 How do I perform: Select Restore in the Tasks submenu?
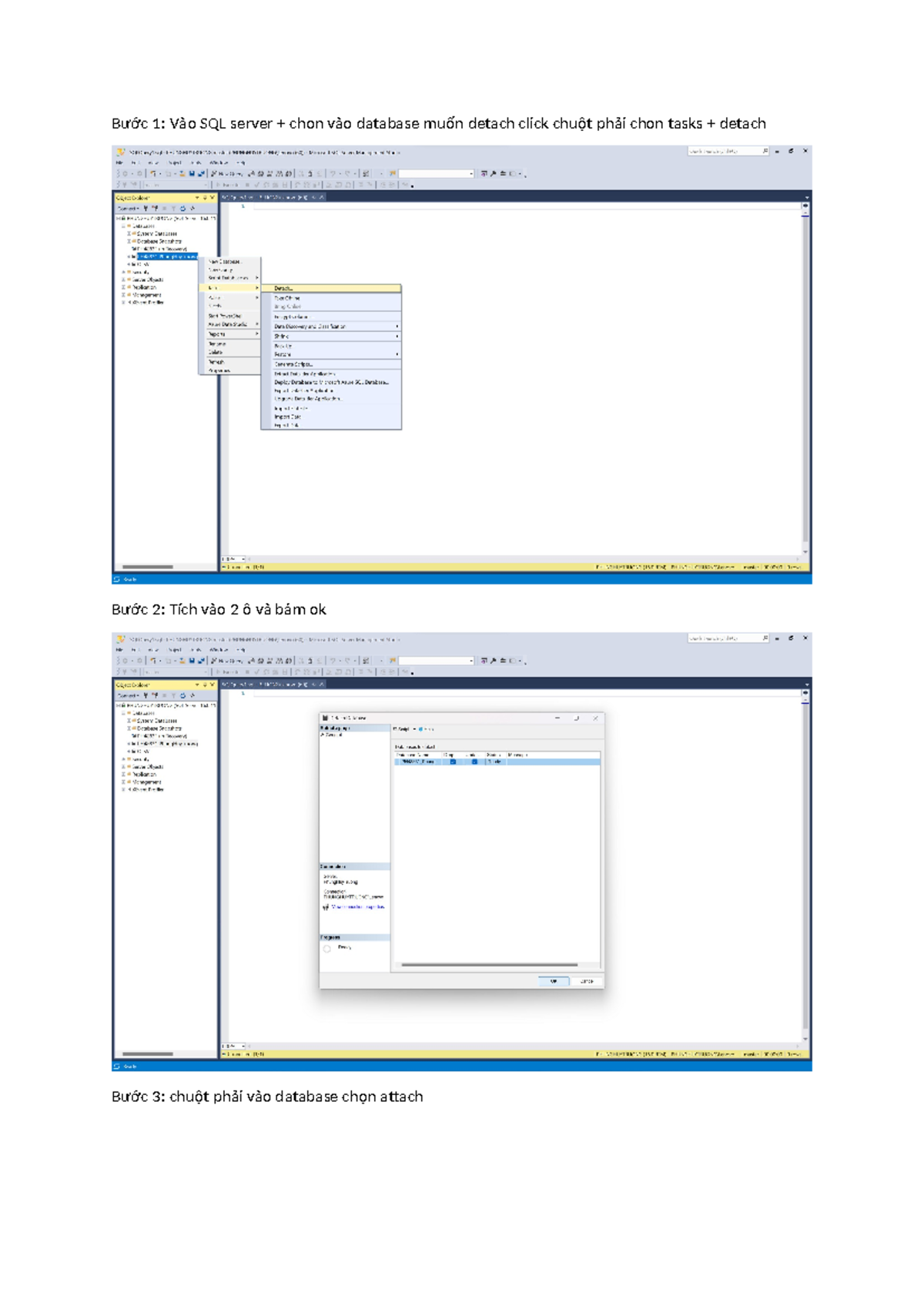(x=331, y=354)
